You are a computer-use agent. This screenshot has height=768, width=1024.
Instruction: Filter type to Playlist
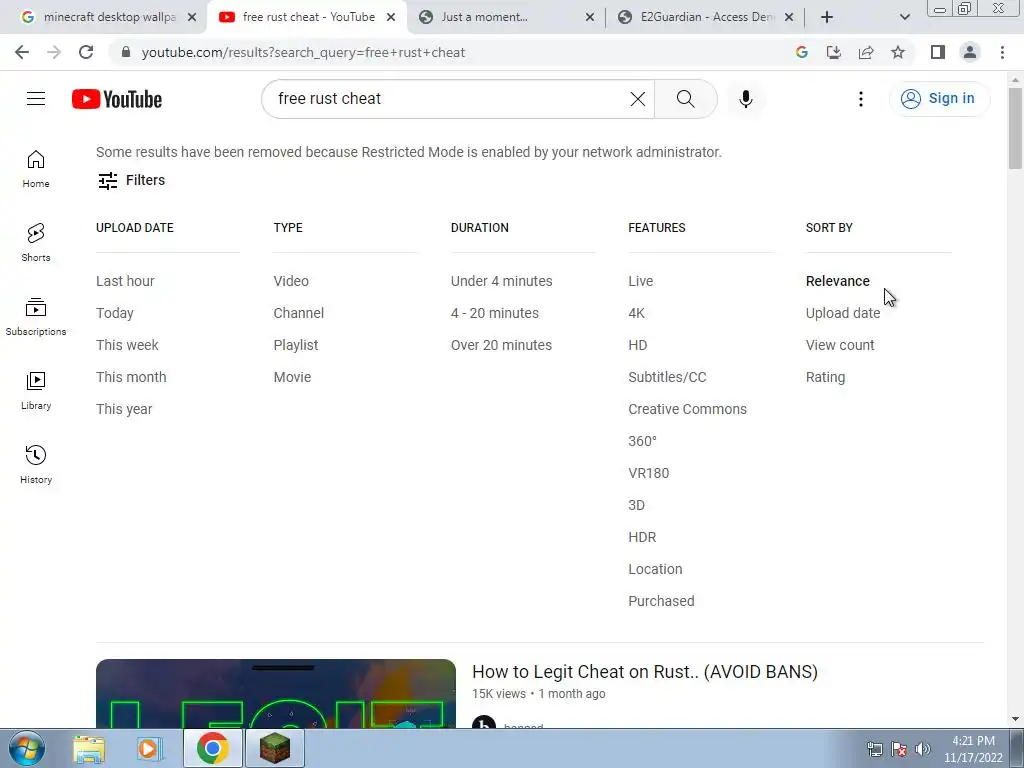[x=295, y=345]
